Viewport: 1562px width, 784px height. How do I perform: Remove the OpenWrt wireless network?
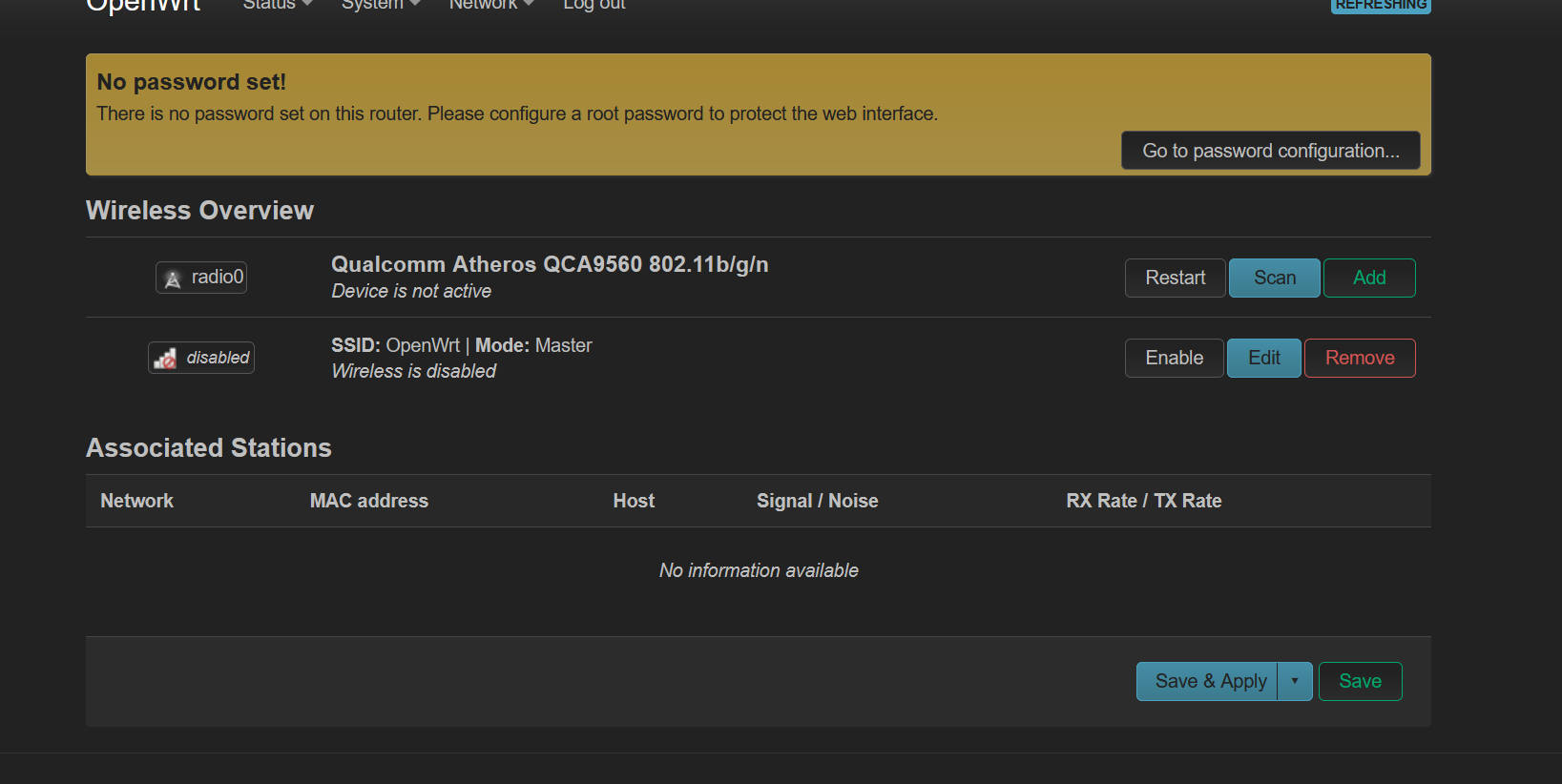pos(1360,358)
